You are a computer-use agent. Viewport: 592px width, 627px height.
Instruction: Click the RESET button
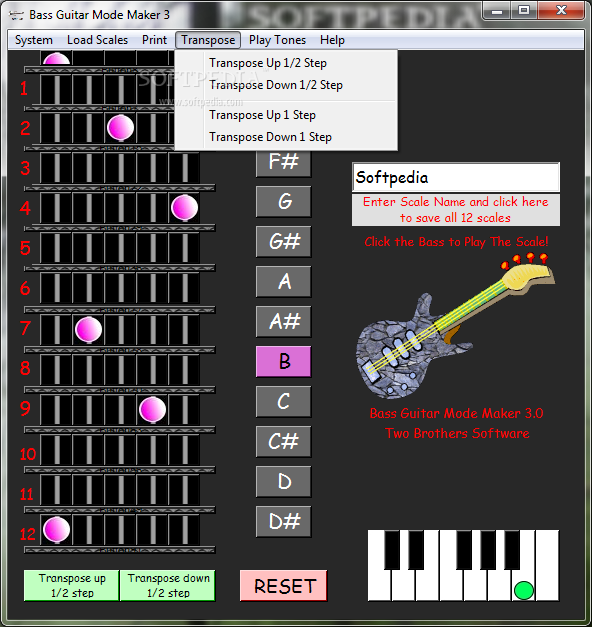(284, 586)
